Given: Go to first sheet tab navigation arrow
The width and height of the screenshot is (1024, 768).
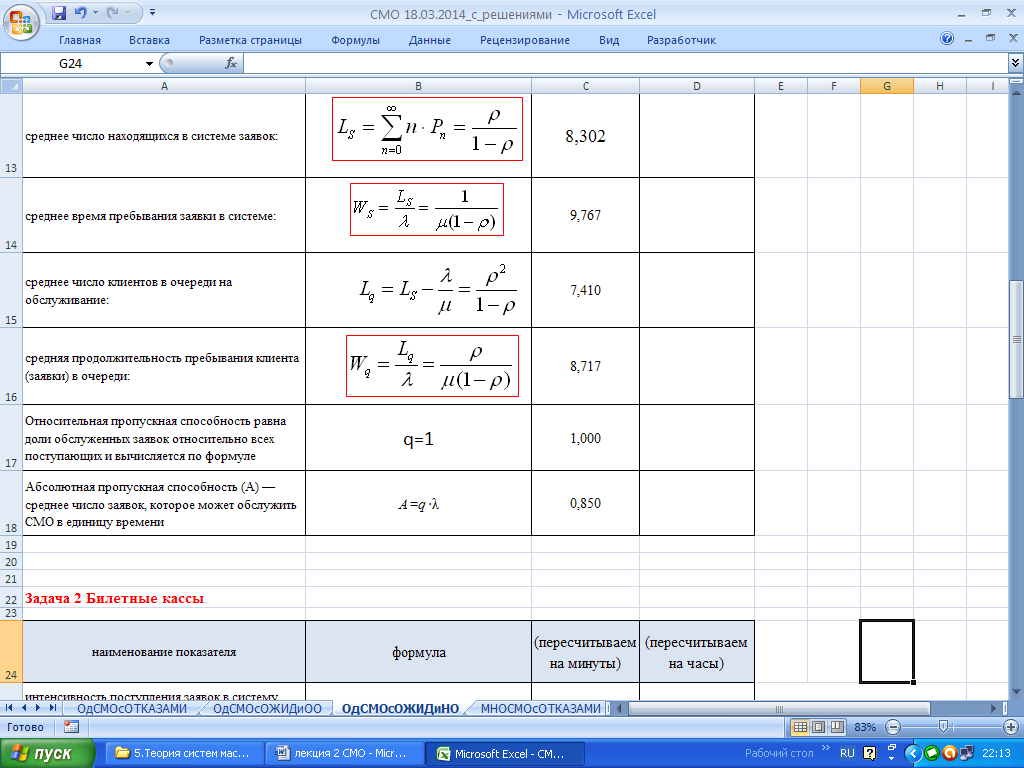Looking at the screenshot, I should pyautogui.click(x=10, y=707).
